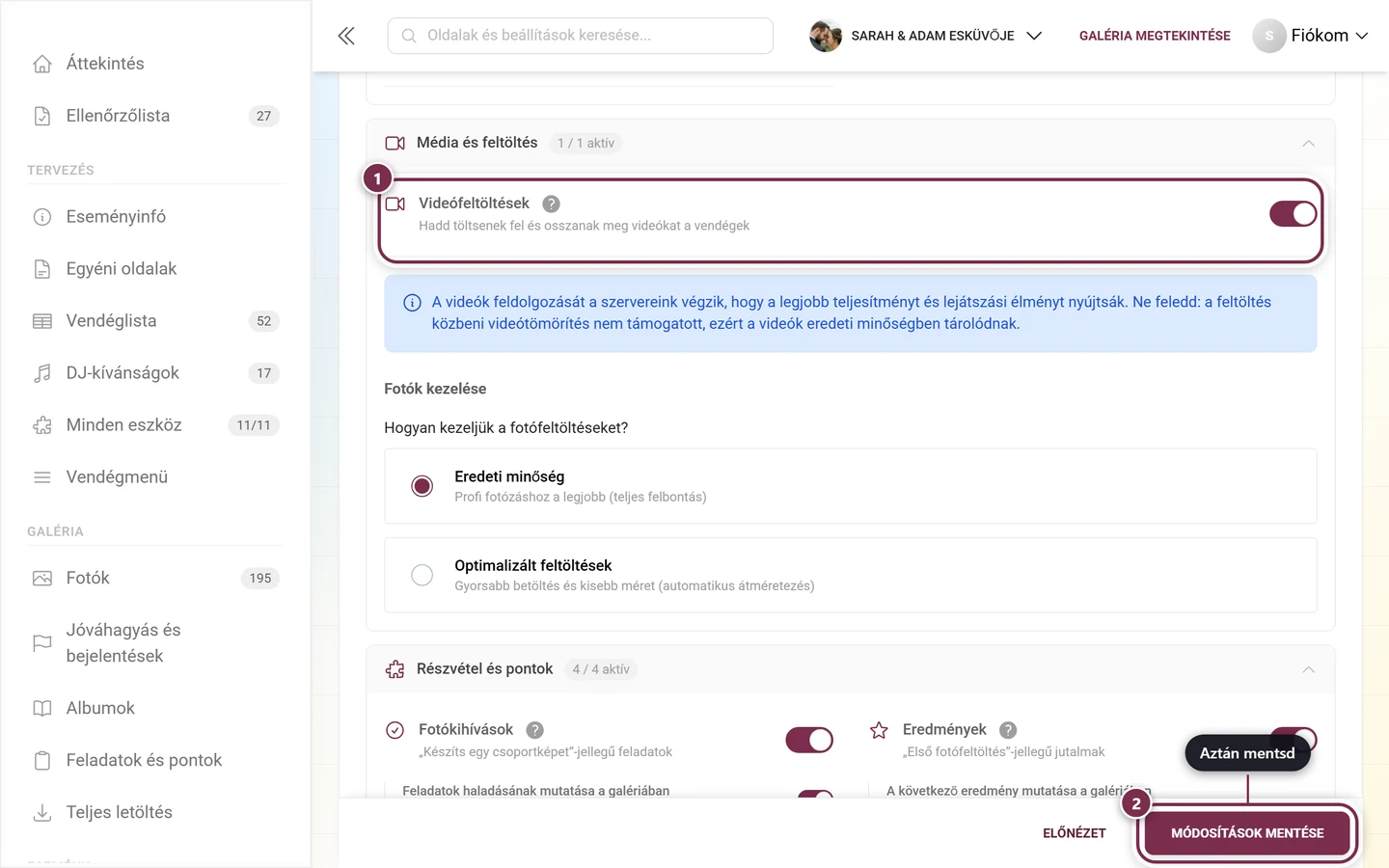
Task: Click the DJ-kívánságok music note icon
Action: coord(42,373)
